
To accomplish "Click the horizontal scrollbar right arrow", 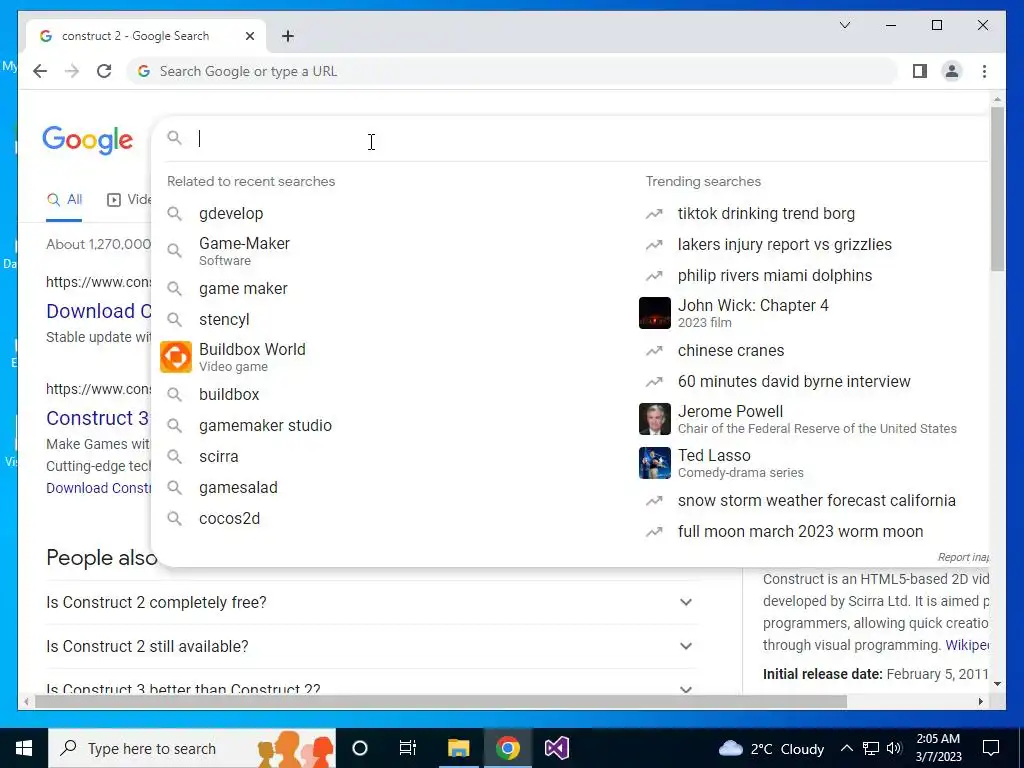I will (980, 702).
